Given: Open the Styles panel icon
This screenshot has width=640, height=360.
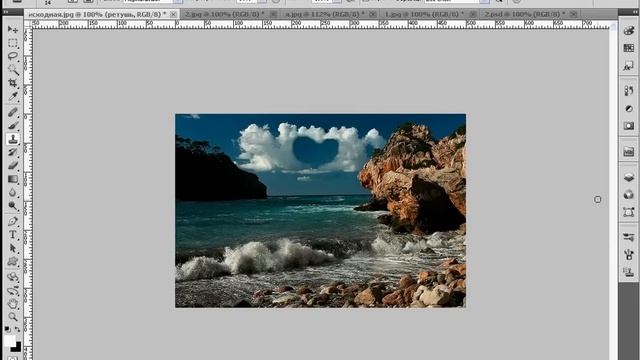Looking at the screenshot, I should [x=629, y=66].
